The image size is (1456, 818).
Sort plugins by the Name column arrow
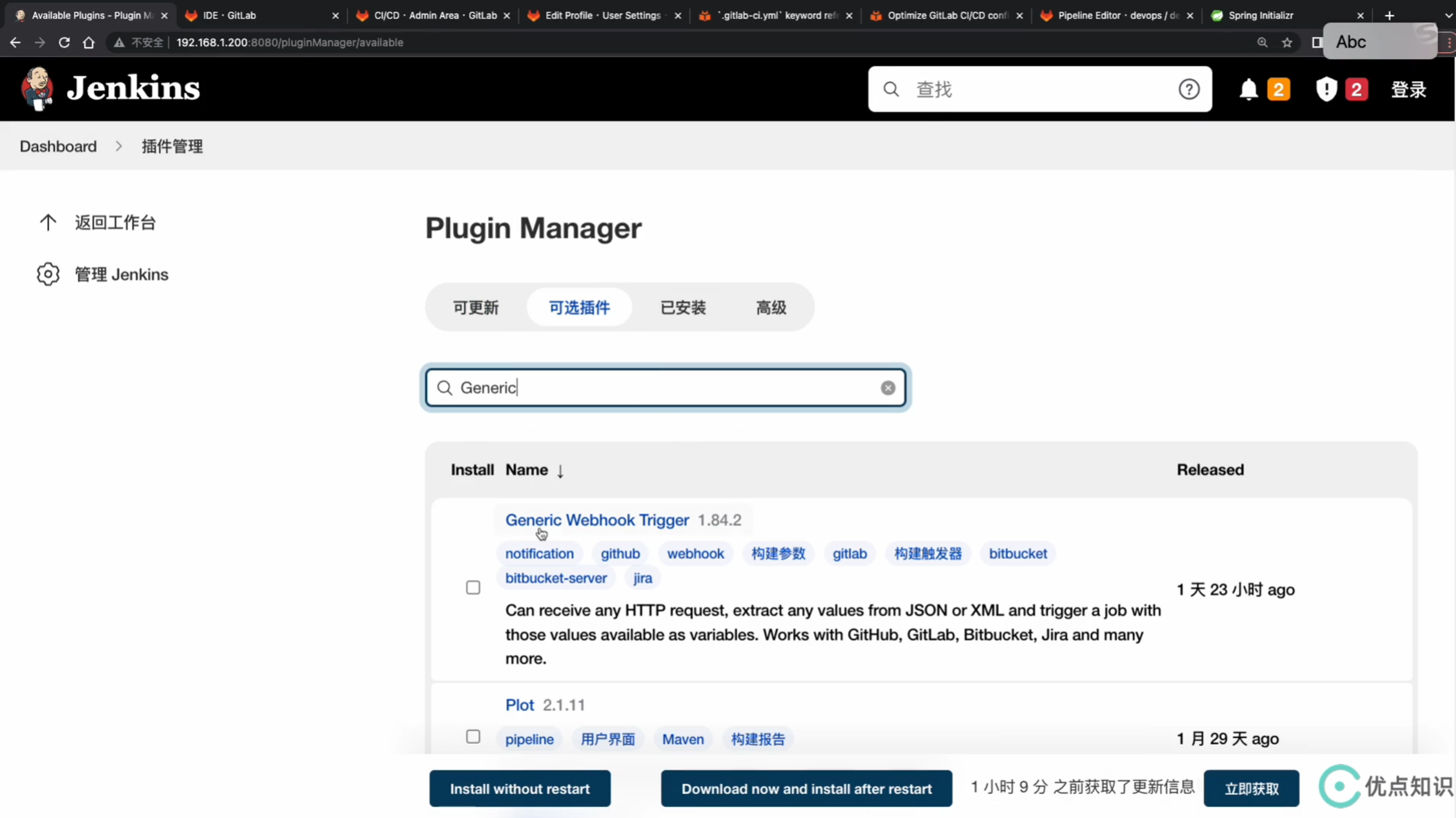pos(560,471)
